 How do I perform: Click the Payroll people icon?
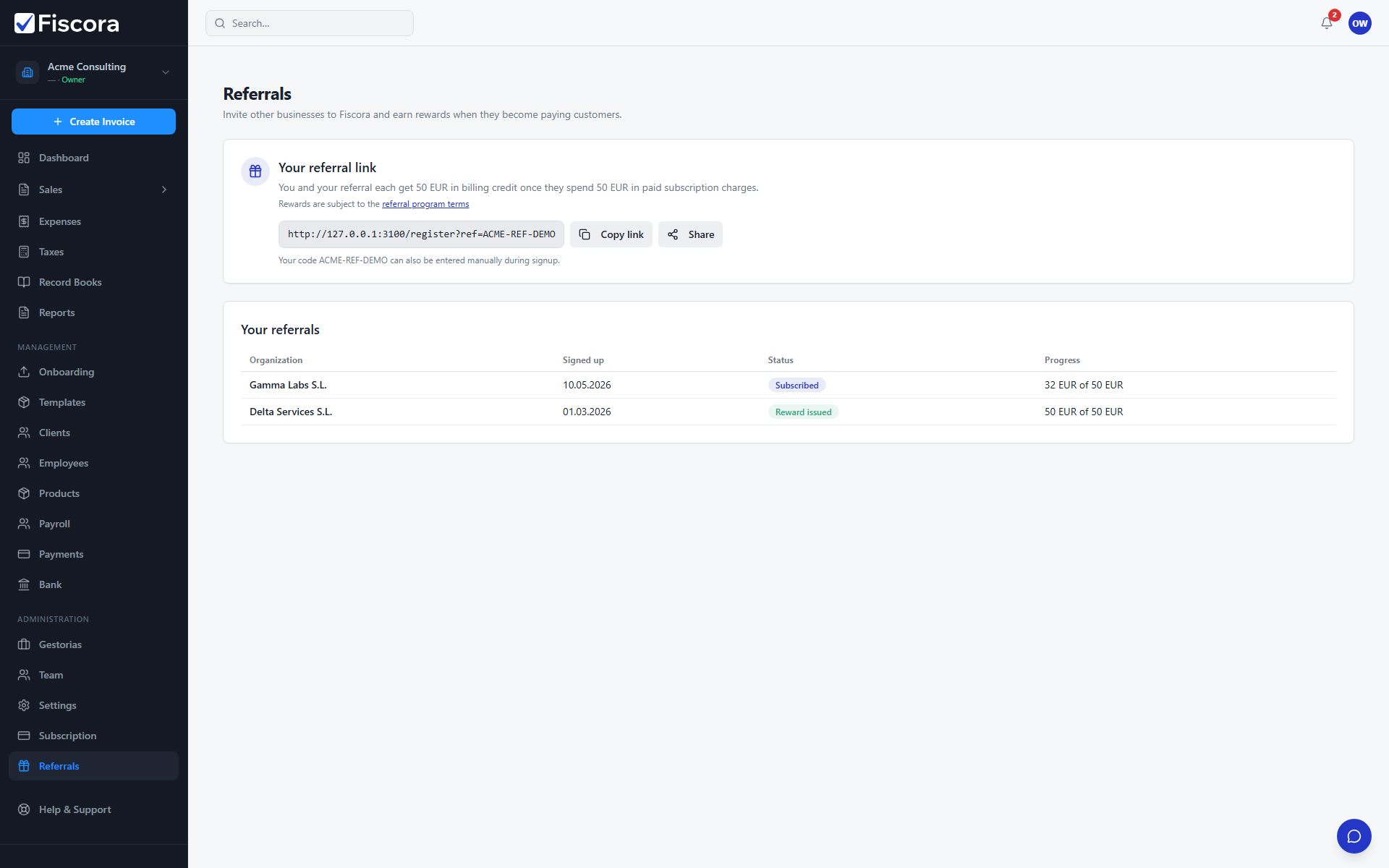[x=24, y=524]
